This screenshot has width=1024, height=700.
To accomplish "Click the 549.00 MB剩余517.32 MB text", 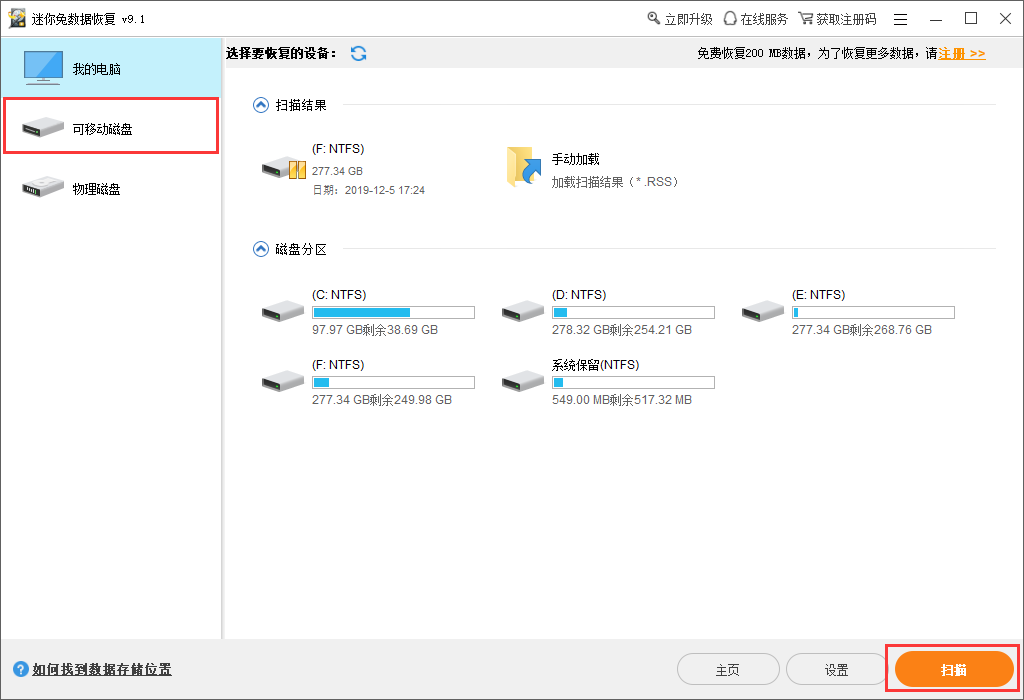I will pyautogui.click(x=622, y=400).
